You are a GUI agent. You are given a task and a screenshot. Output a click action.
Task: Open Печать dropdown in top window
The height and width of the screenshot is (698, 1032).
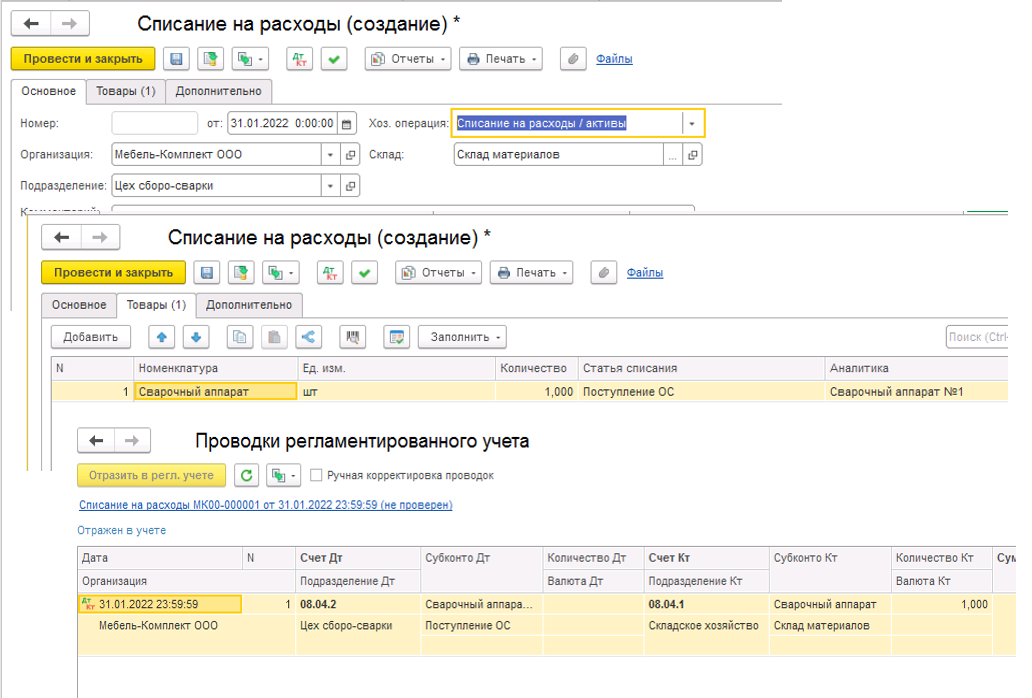[x=501, y=59]
